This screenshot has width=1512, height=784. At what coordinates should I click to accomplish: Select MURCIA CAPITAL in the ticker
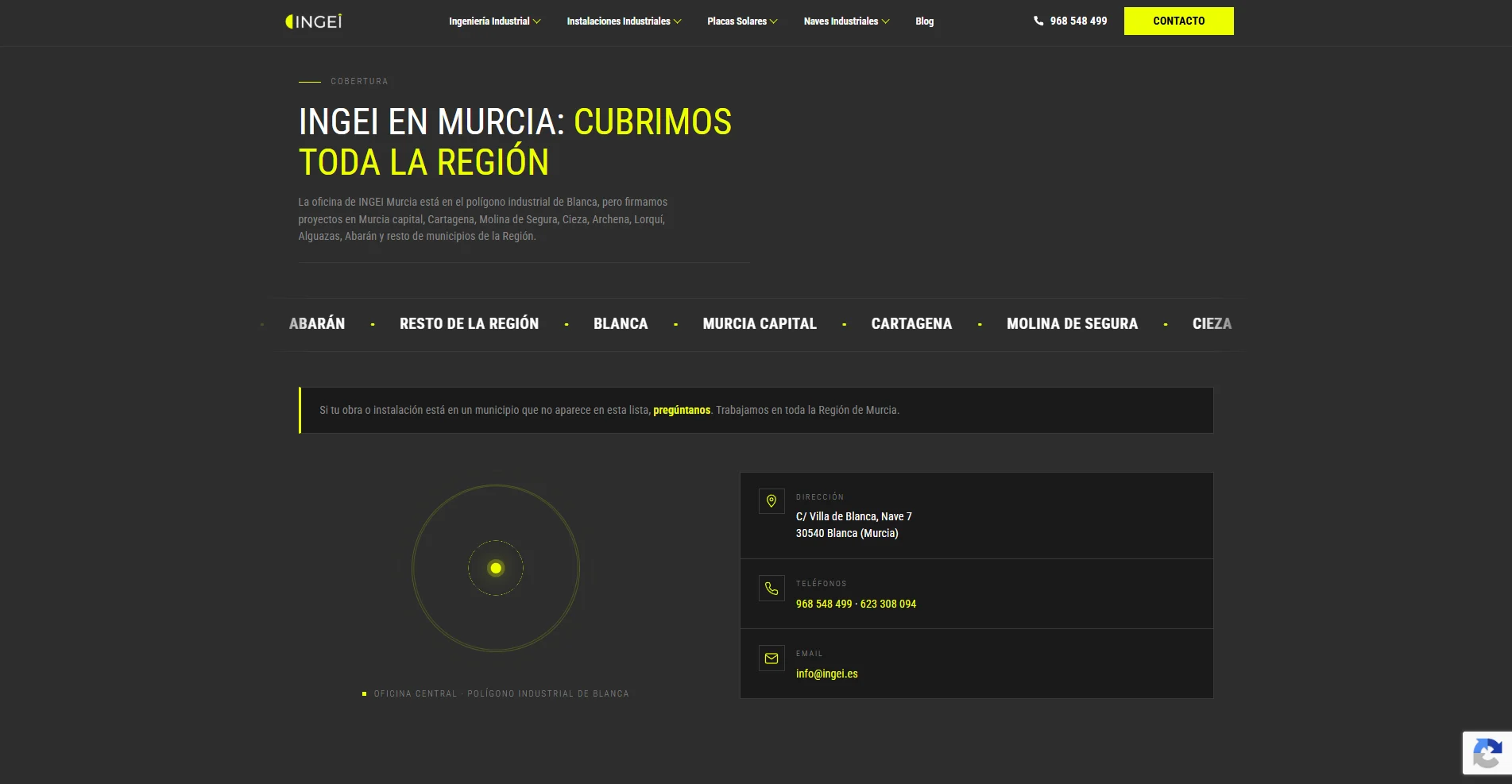click(760, 324)
